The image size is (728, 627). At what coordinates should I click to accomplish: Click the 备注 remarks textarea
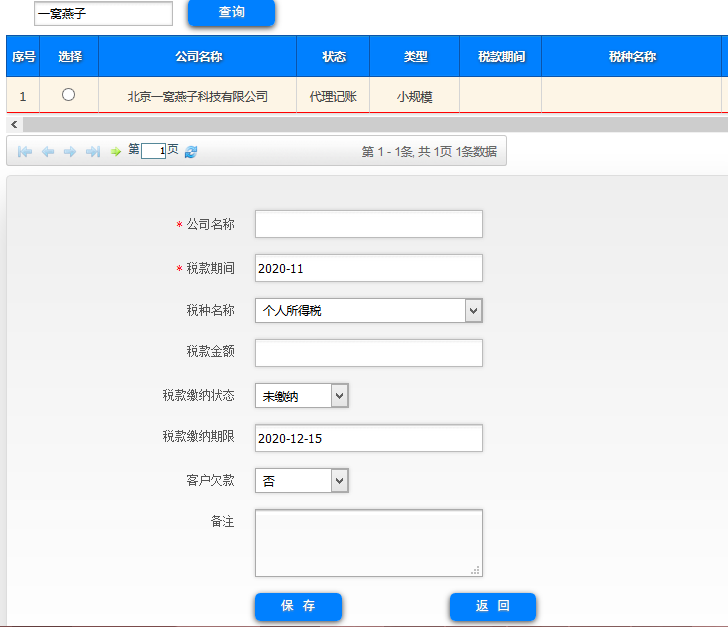tap(369, 543)
